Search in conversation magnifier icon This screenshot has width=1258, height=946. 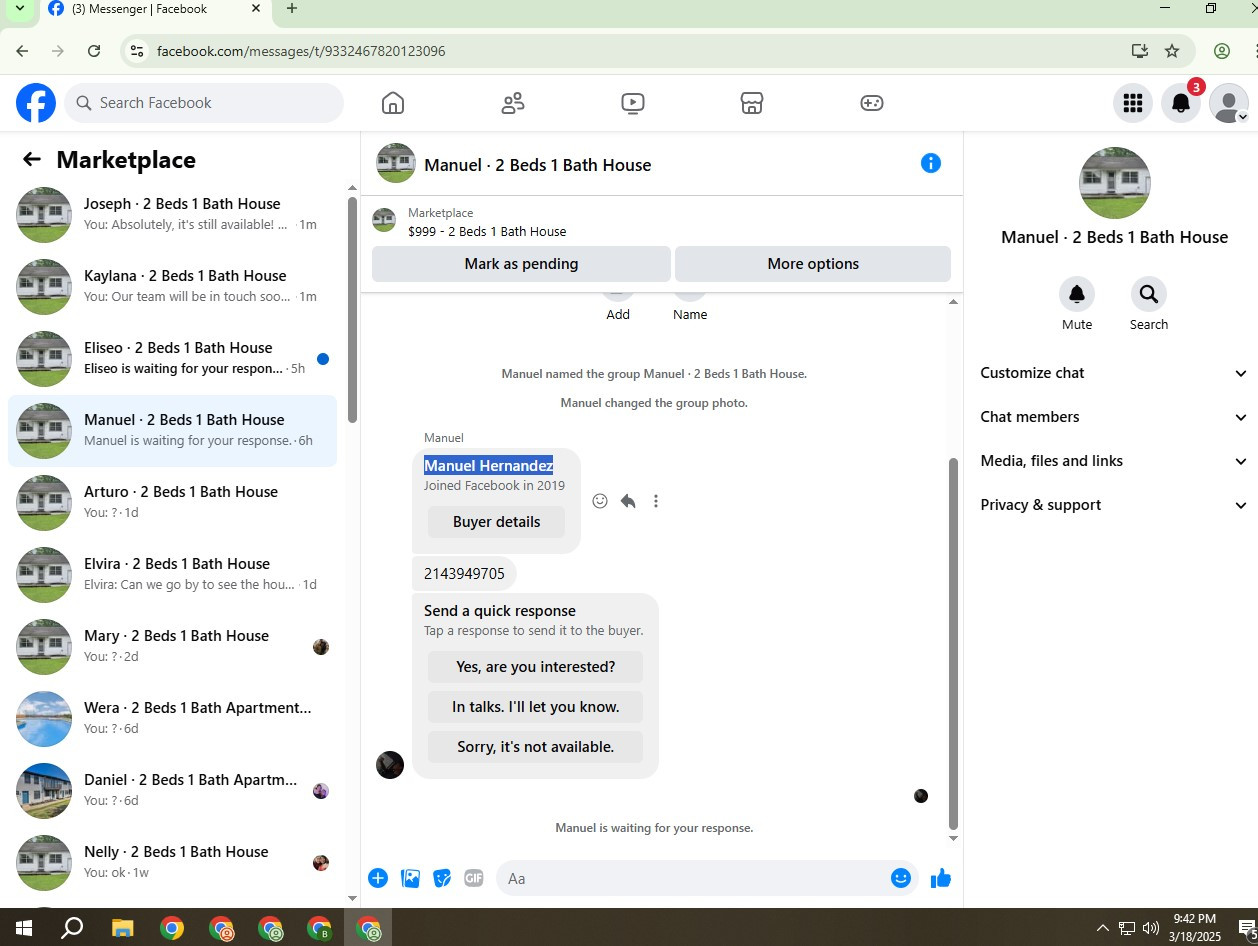point(1149,294)
